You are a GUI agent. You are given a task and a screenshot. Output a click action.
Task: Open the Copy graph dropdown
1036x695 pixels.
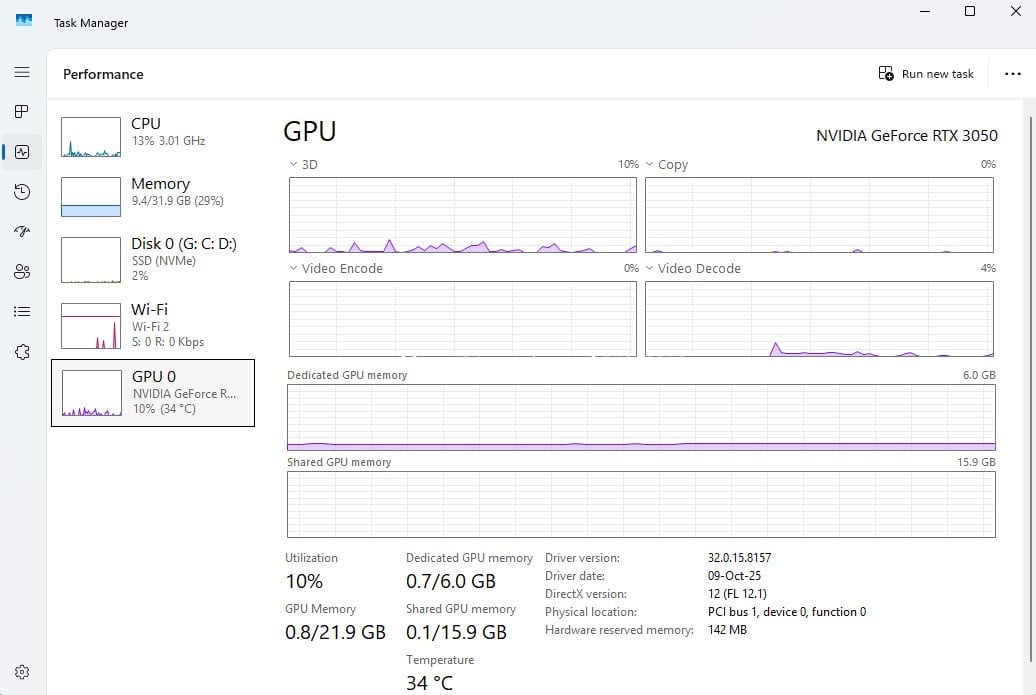click(650, 164)
